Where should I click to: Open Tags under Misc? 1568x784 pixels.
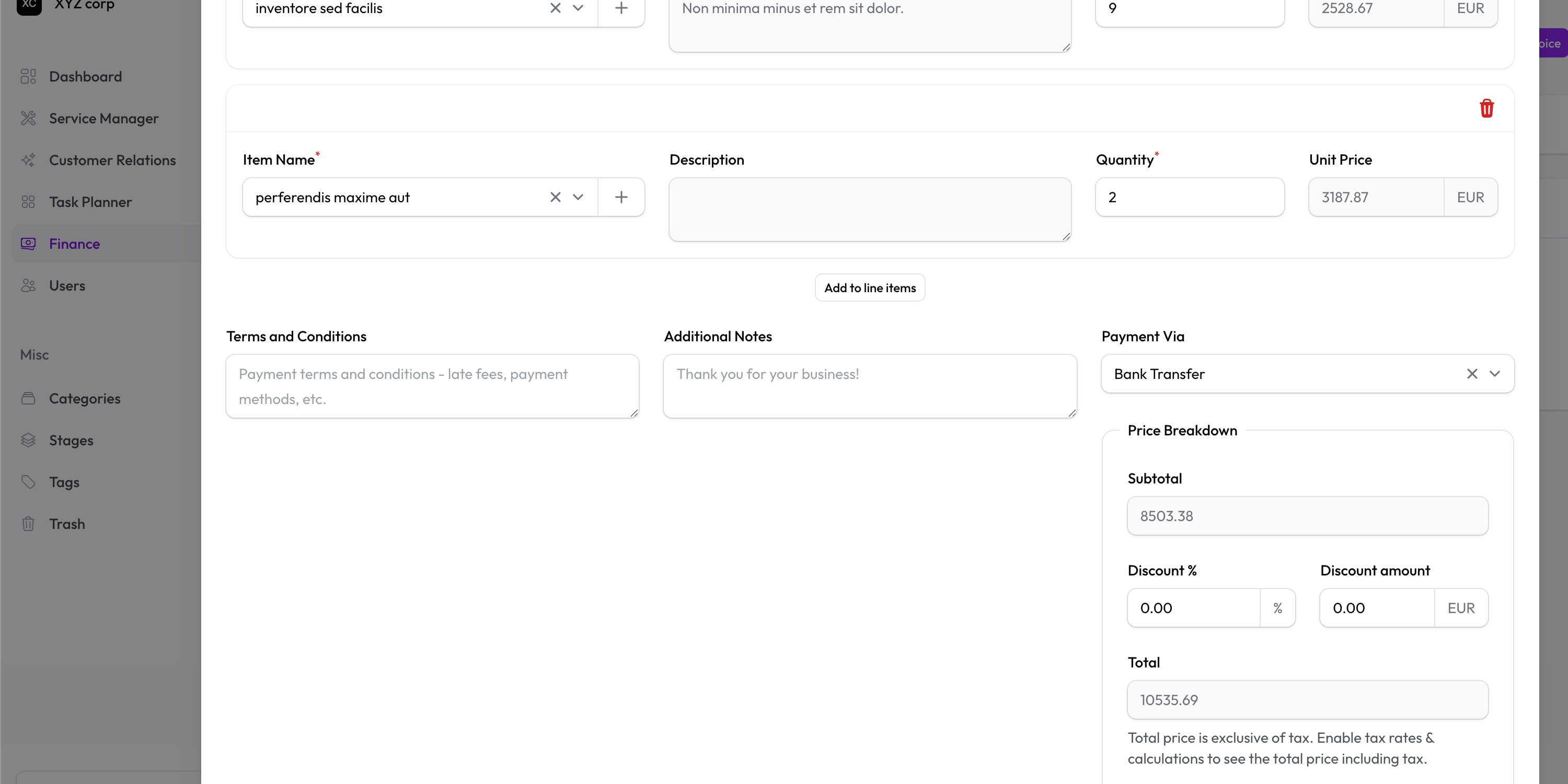(x=64, y=482)
